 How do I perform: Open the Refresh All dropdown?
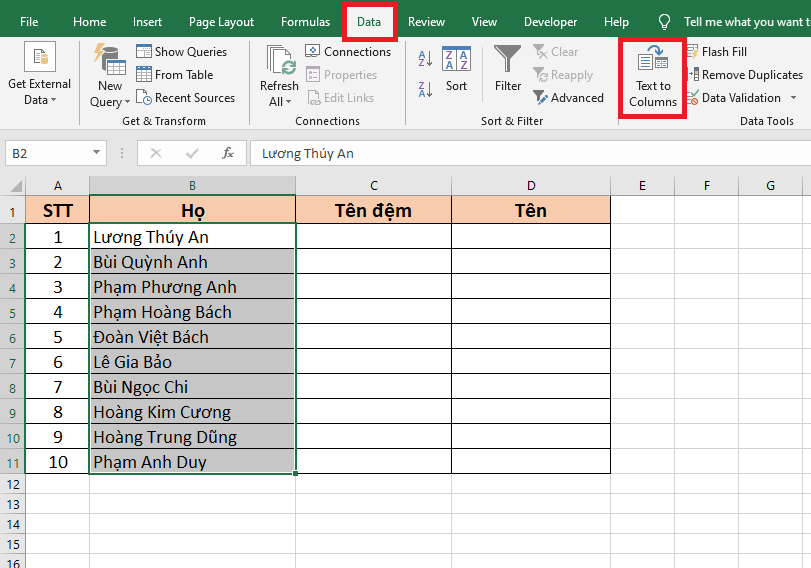[x=279, y=102]
